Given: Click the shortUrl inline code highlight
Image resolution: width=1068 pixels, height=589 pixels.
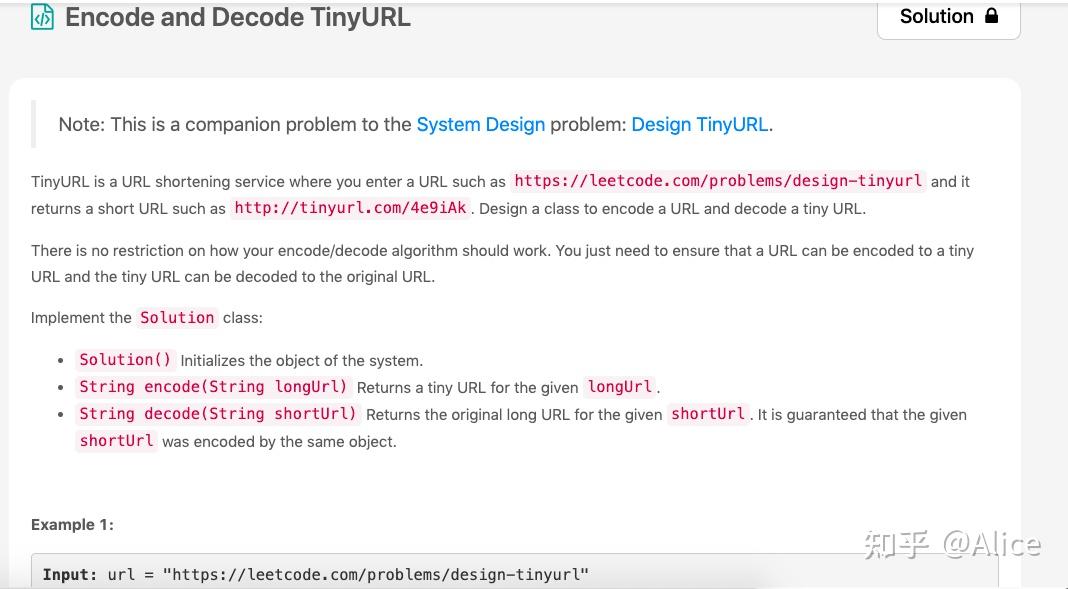Looking at the screenshot, I should pos(708,414).
